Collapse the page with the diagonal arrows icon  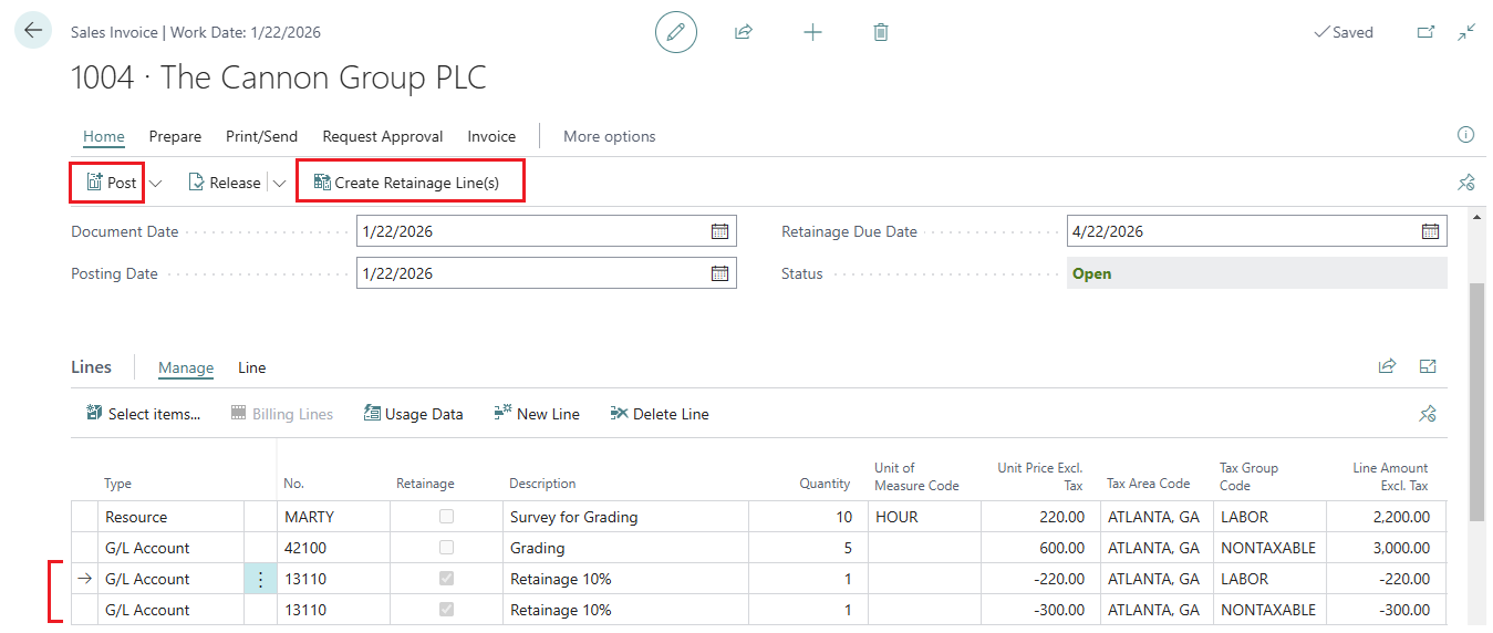coord(1466,32)
